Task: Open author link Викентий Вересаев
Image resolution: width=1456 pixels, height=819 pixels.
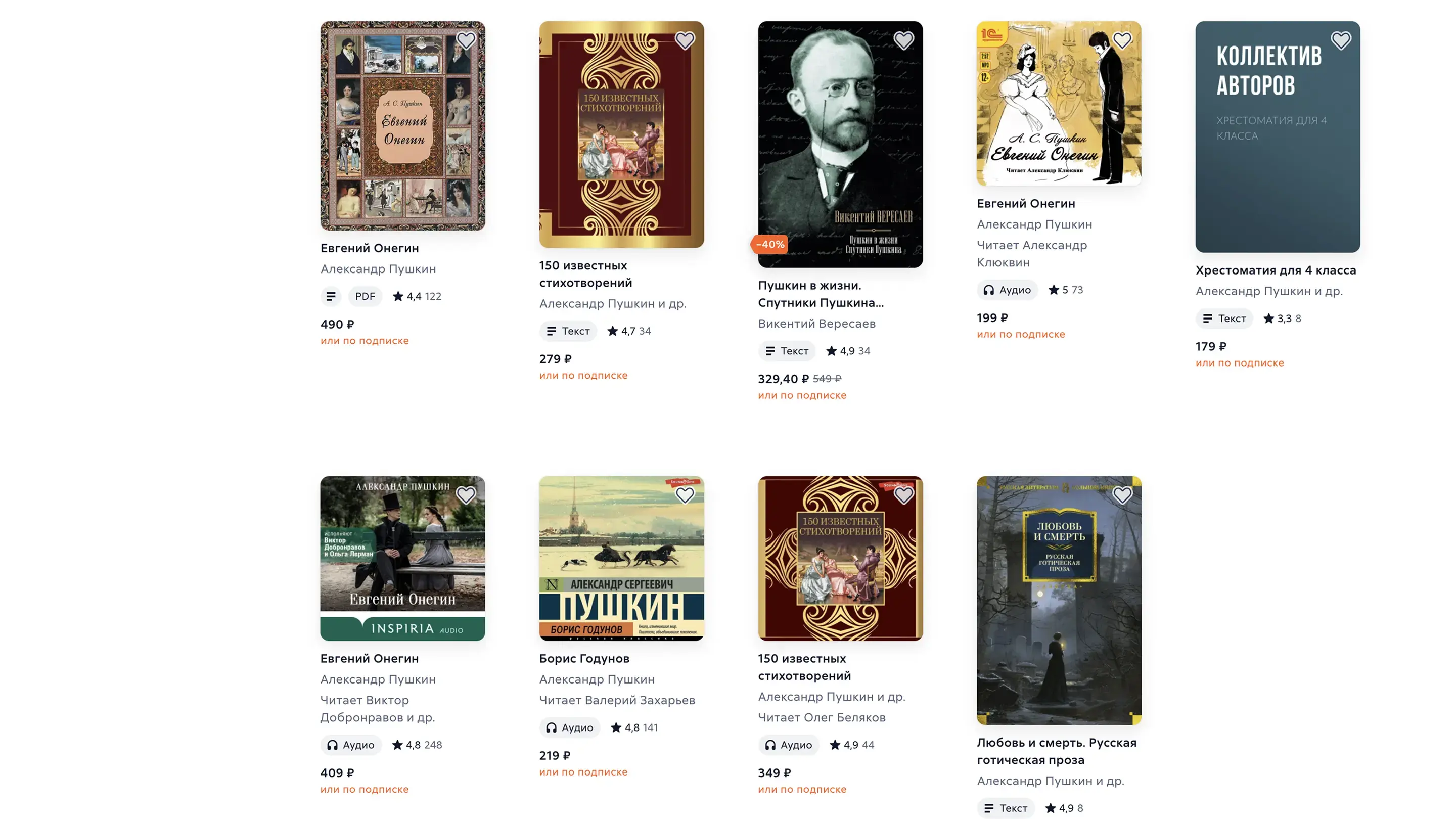Action: (x=817, y=324)
